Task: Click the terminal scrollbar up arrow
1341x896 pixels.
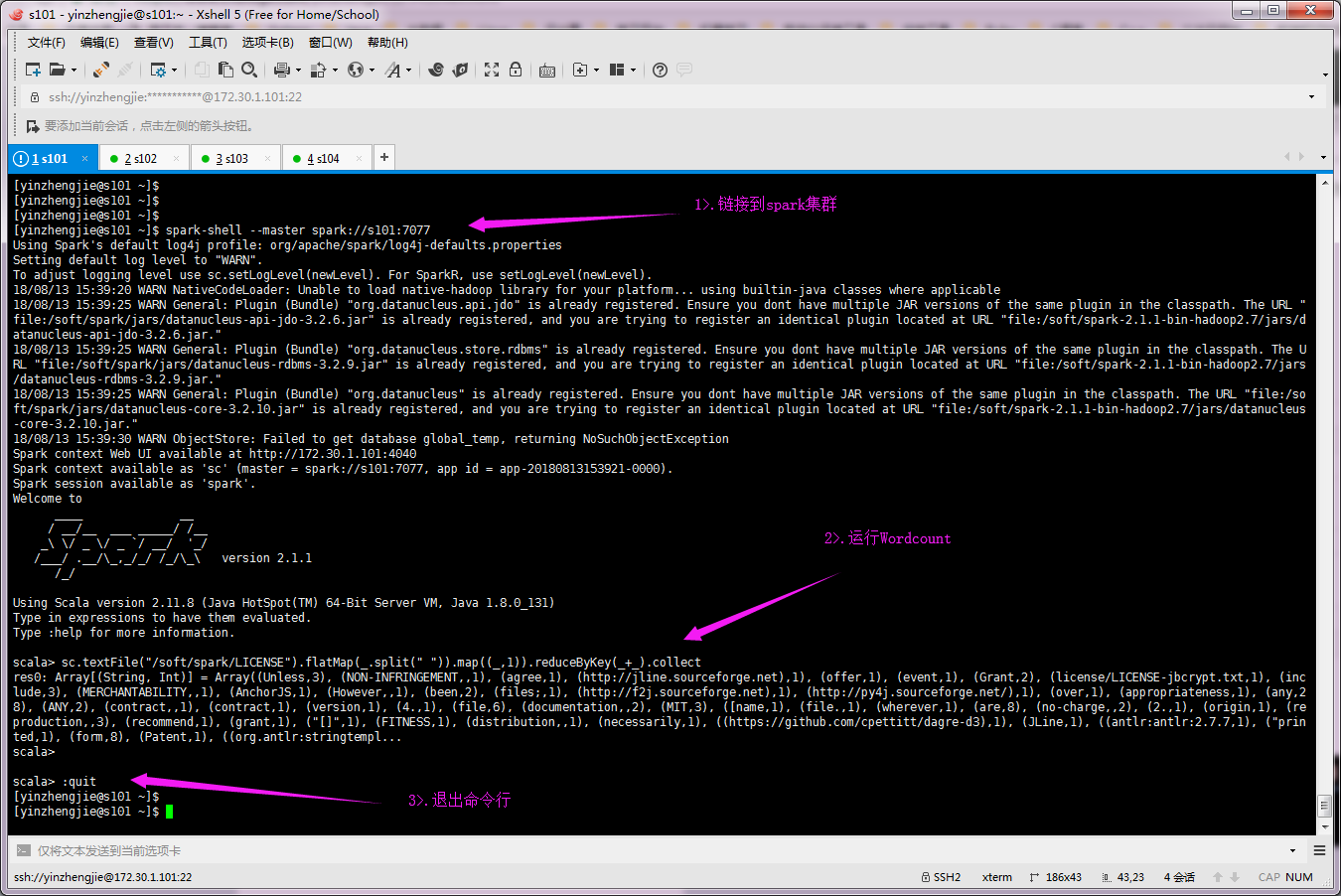Action: click(1324, 183)
